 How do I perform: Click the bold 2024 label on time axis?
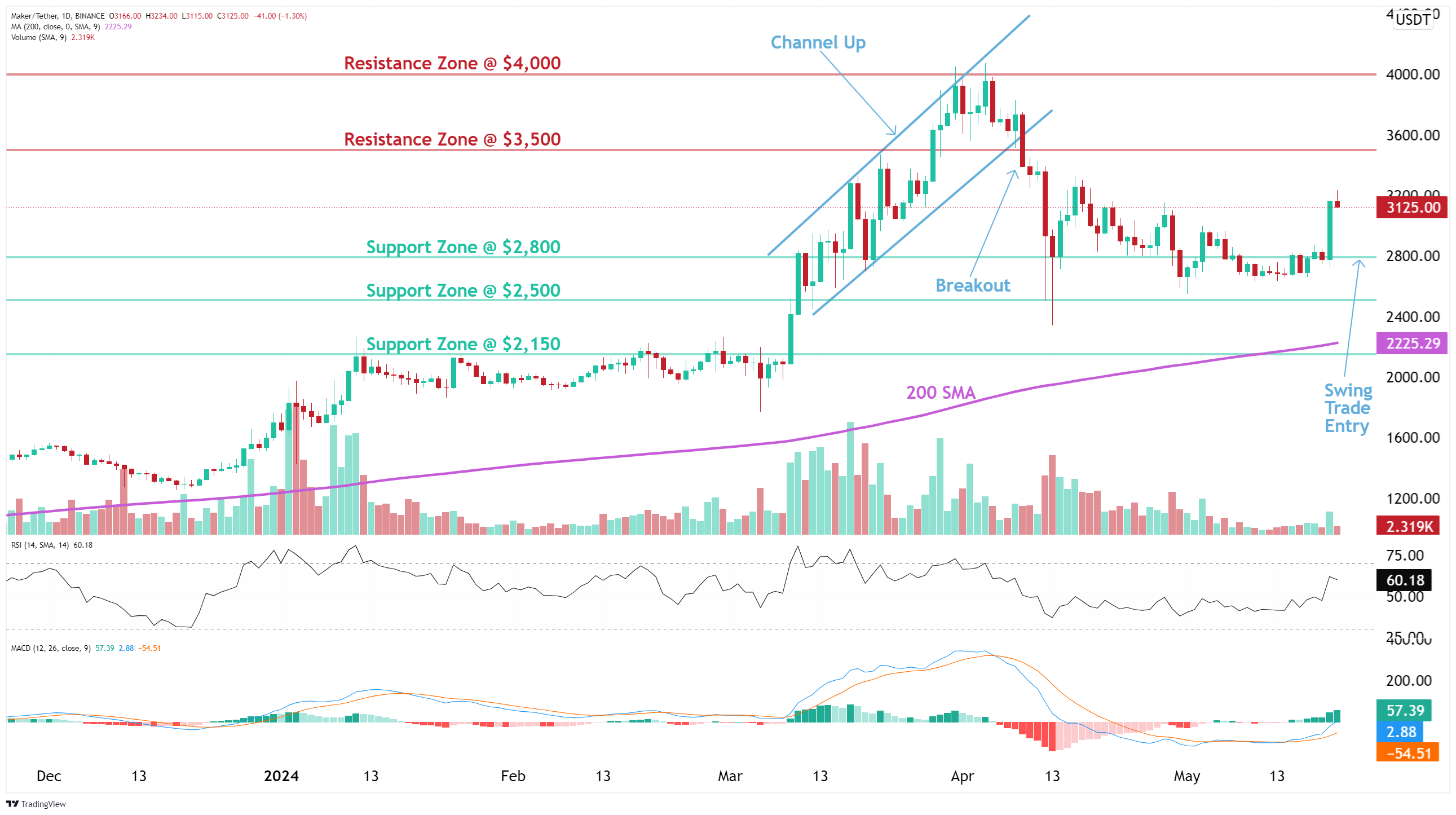tap(281, 776)
